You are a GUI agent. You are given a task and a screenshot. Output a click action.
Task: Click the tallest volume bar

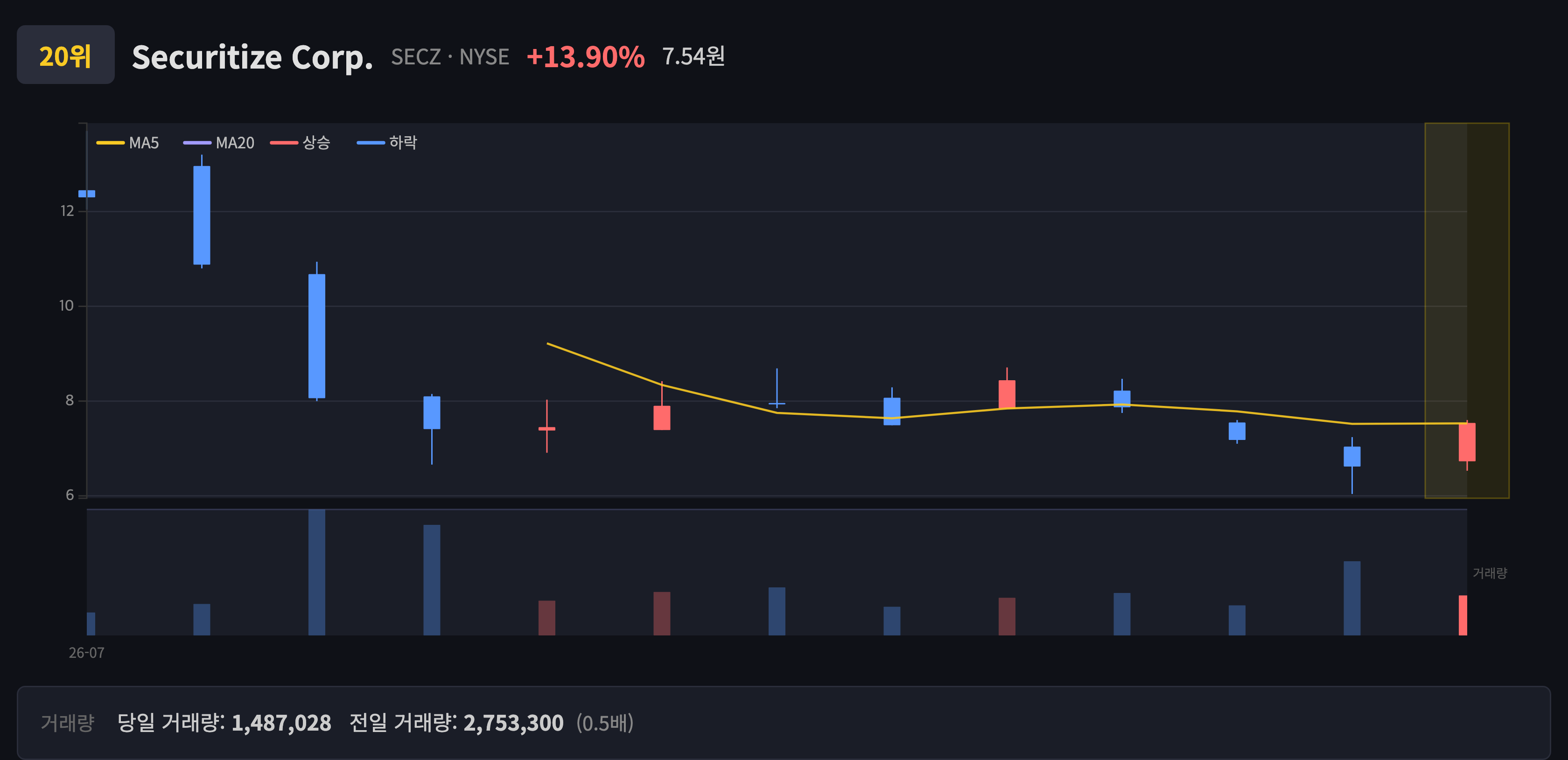(316, 572)
